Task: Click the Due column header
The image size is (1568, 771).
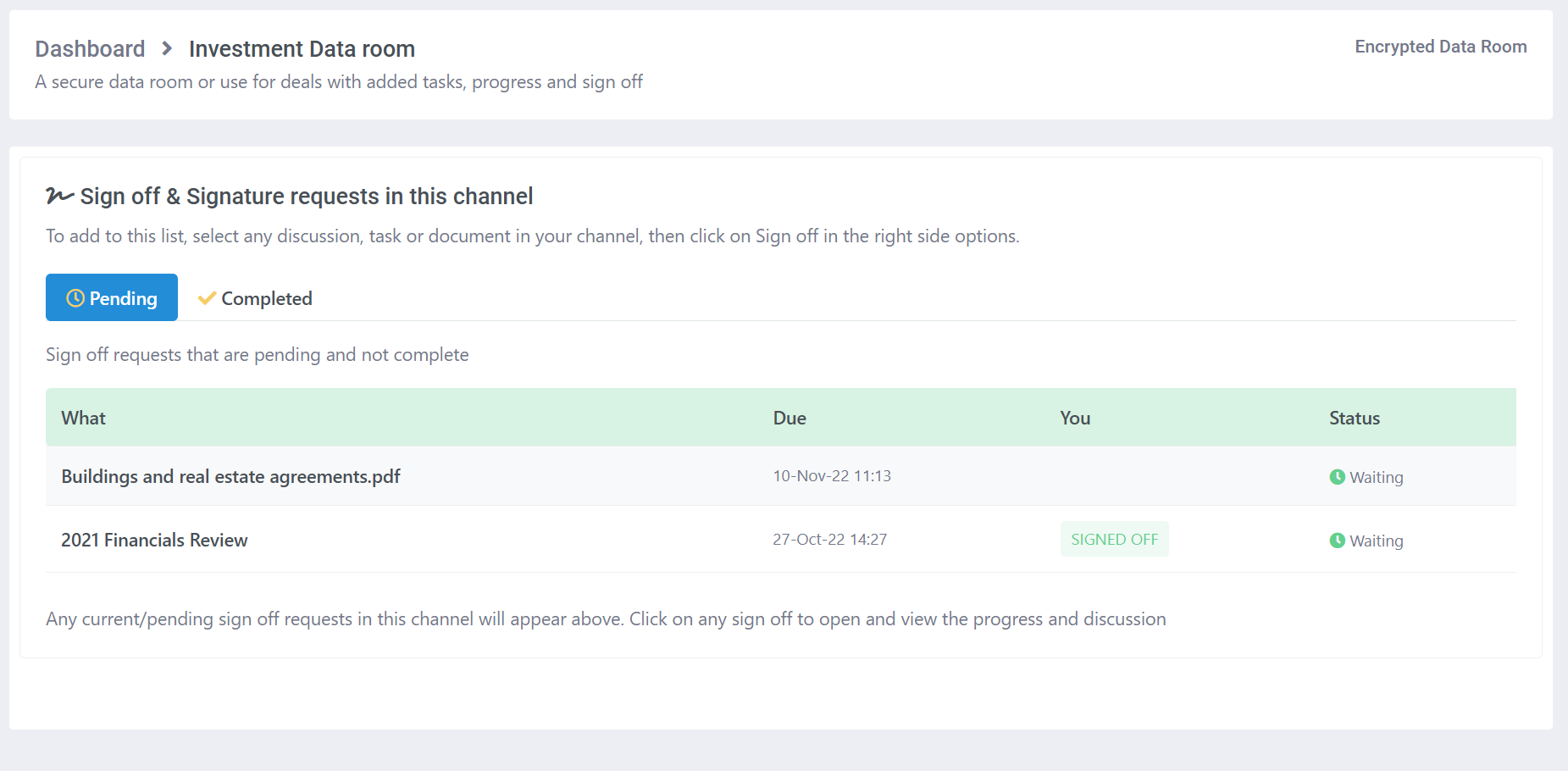Action: 790,418
